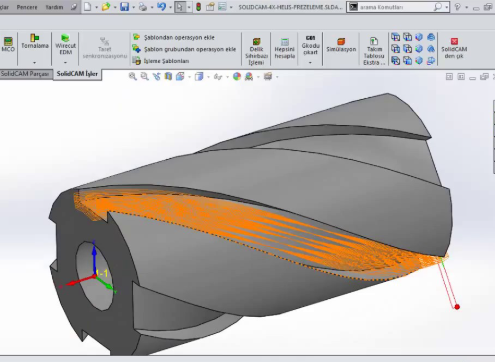Click the Previous View icon
495x362 pixels.
pyautogui.click(x=156, y=76)
